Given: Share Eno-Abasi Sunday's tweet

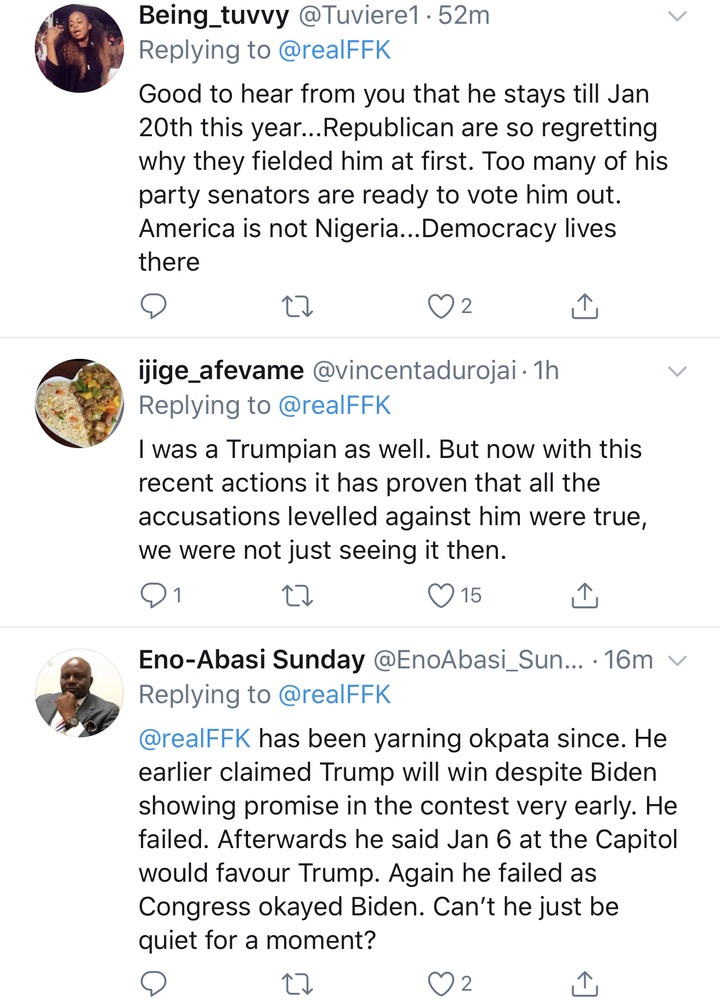Looking at the screenshot, I should (x=584, y=983).
